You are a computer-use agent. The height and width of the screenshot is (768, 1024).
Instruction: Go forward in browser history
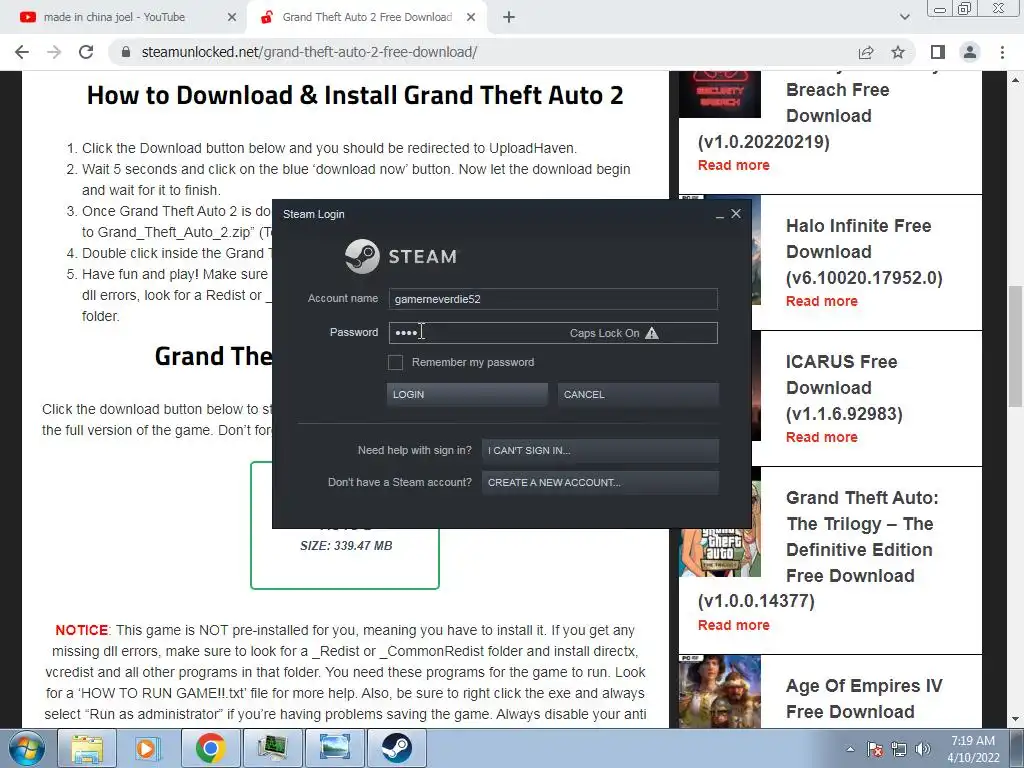pyautogui.click(x=54, y=52)
